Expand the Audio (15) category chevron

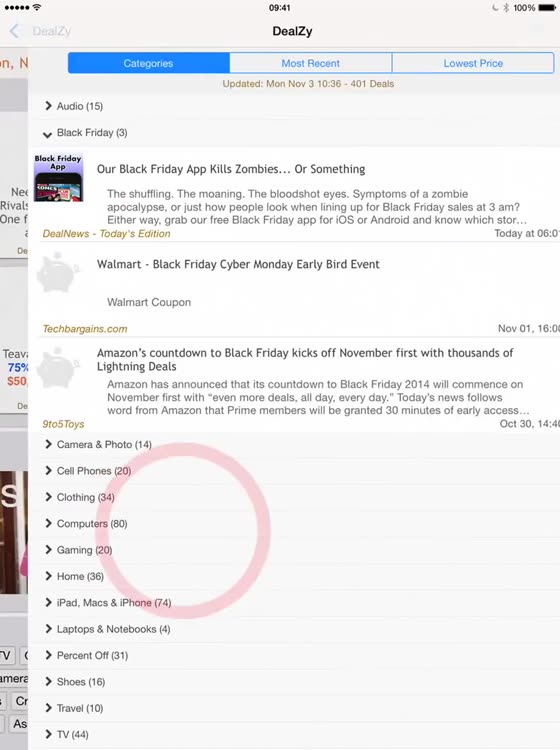click(x=48, y=106)
